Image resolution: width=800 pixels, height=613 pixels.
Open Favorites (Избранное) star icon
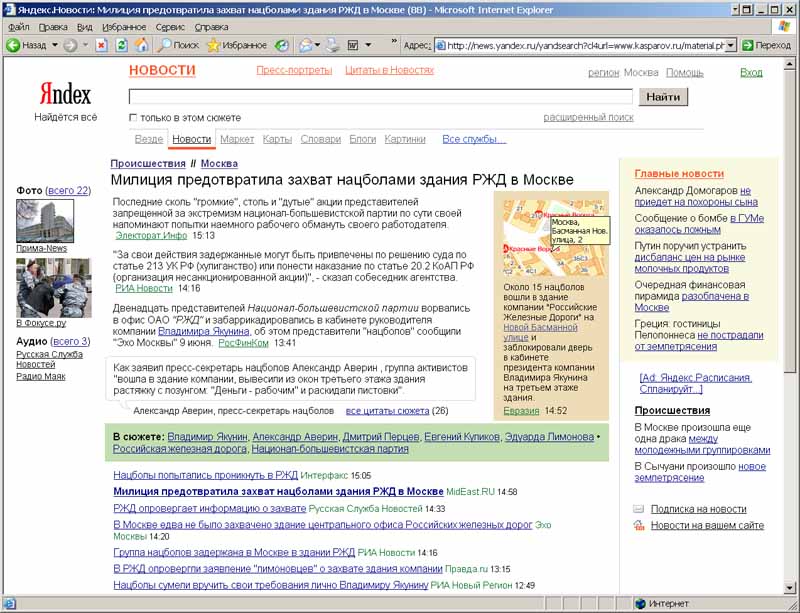pyautogui.click(x=237, y=45)
